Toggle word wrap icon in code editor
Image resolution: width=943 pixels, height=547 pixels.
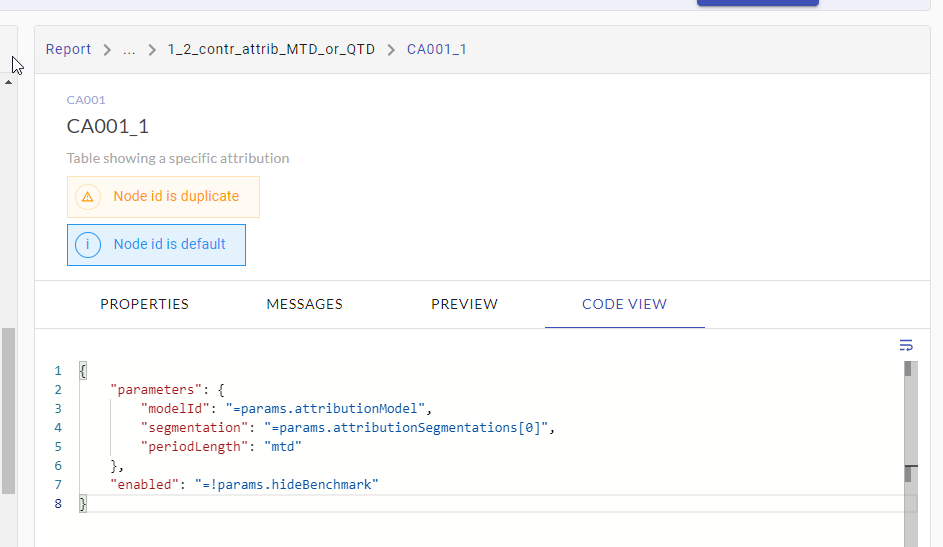(x=906, y=346)
